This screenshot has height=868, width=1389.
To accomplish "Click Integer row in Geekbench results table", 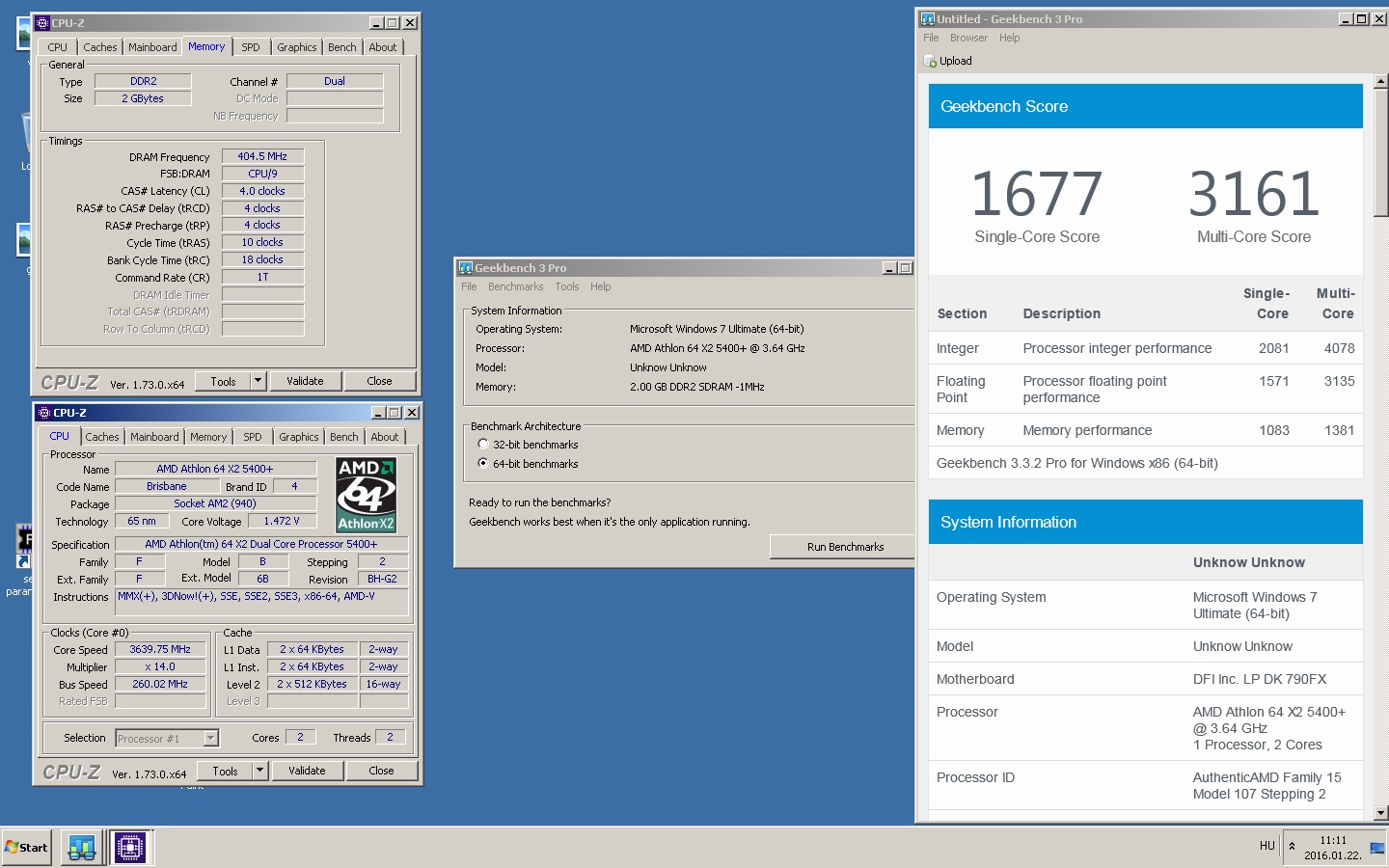I will pos(1145,348).
